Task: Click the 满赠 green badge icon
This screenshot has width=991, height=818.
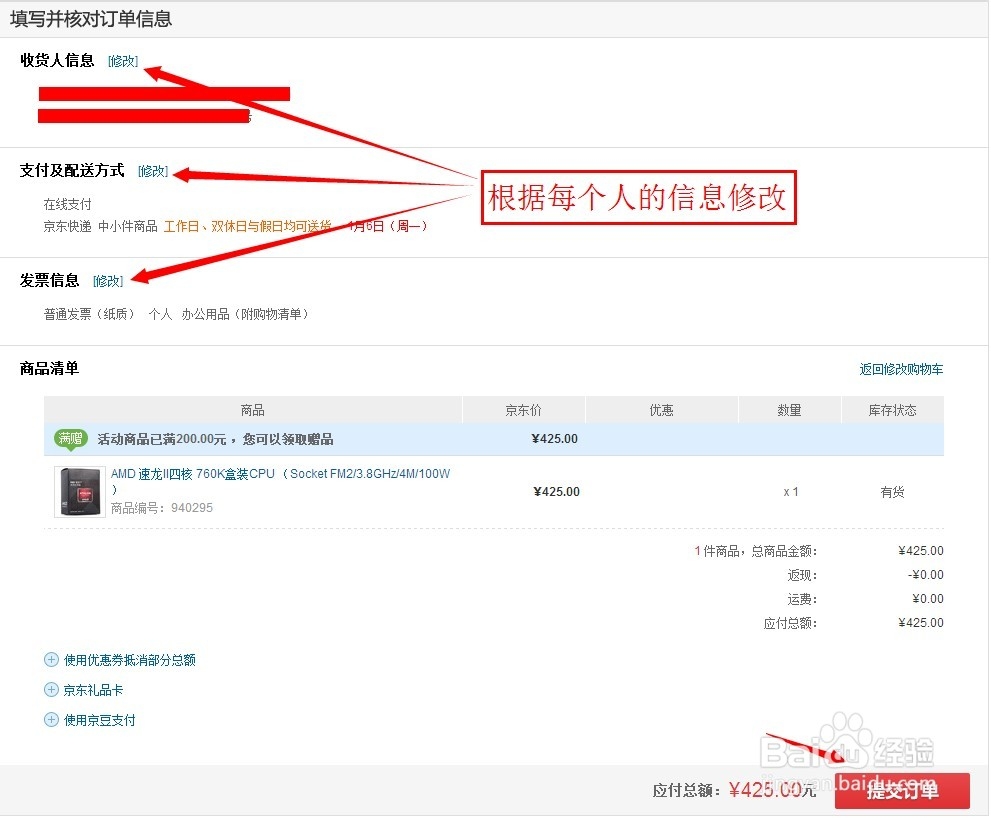Action: pos(71,439)
